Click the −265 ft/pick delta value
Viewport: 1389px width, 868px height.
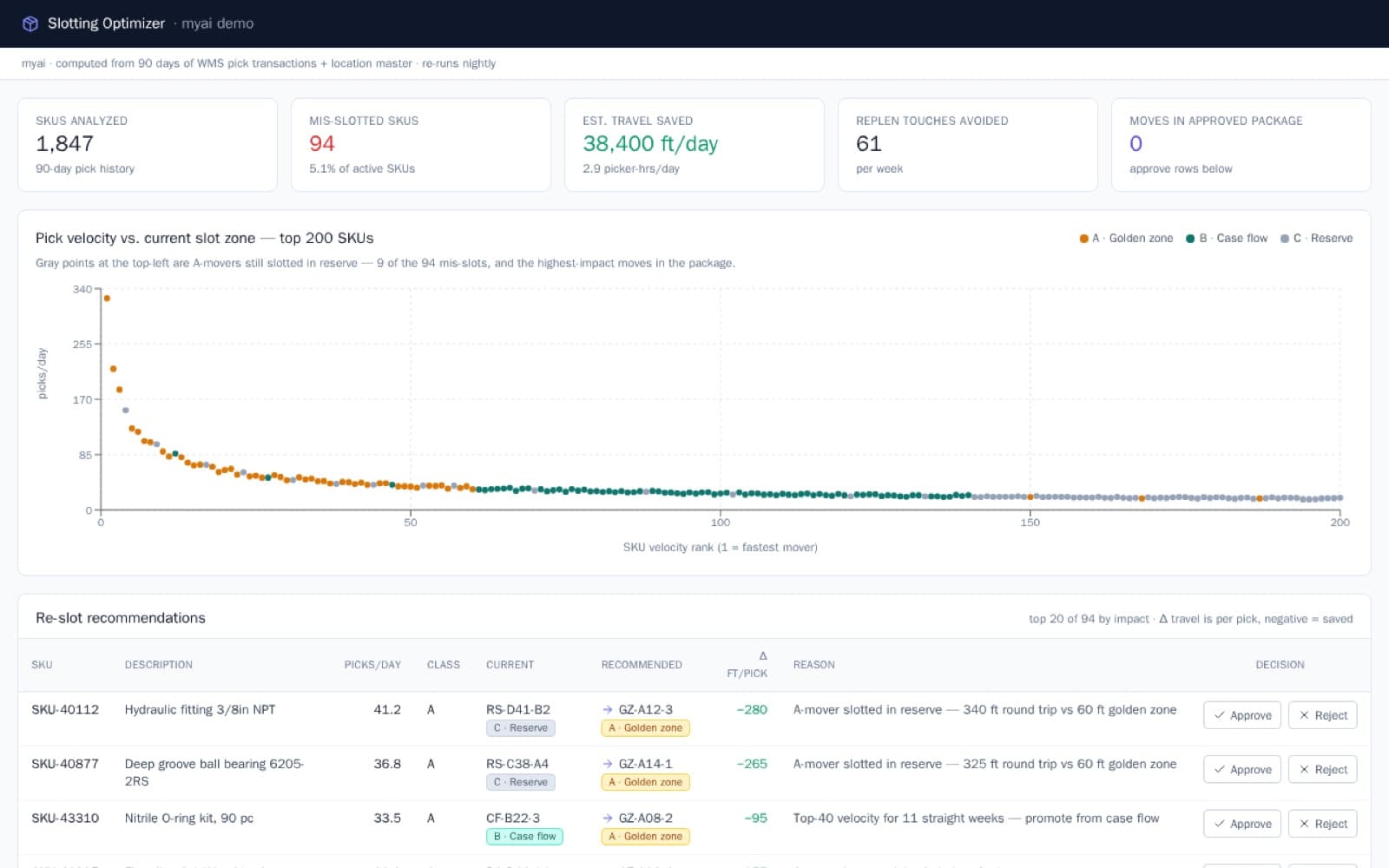tap(752, 764)
